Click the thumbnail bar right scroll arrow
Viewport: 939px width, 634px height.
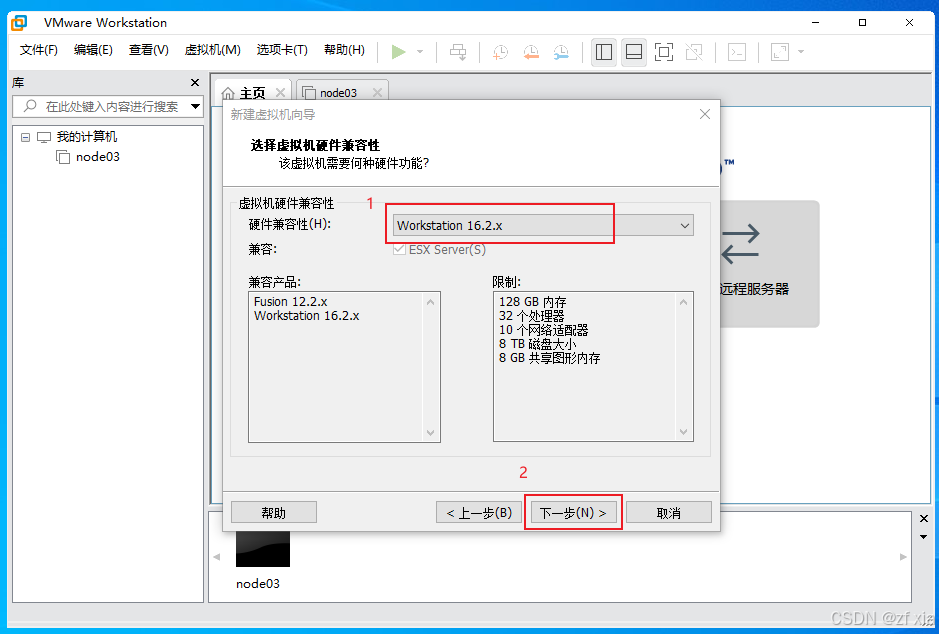903,557
